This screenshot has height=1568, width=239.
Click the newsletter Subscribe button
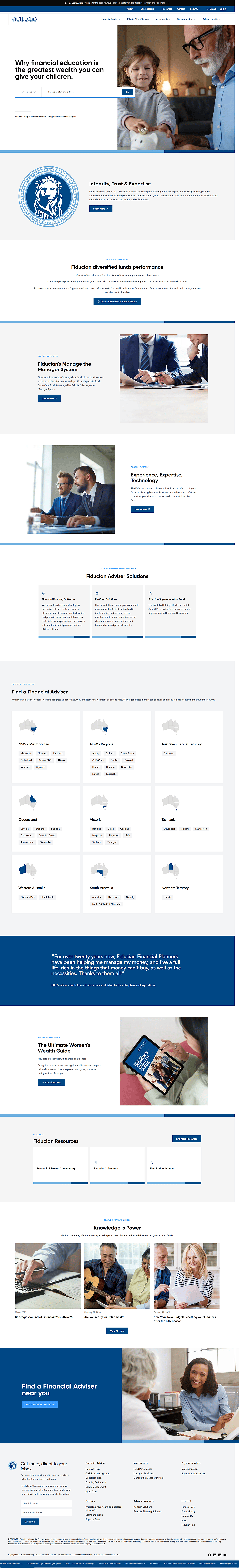click(x=30, y=1522)
